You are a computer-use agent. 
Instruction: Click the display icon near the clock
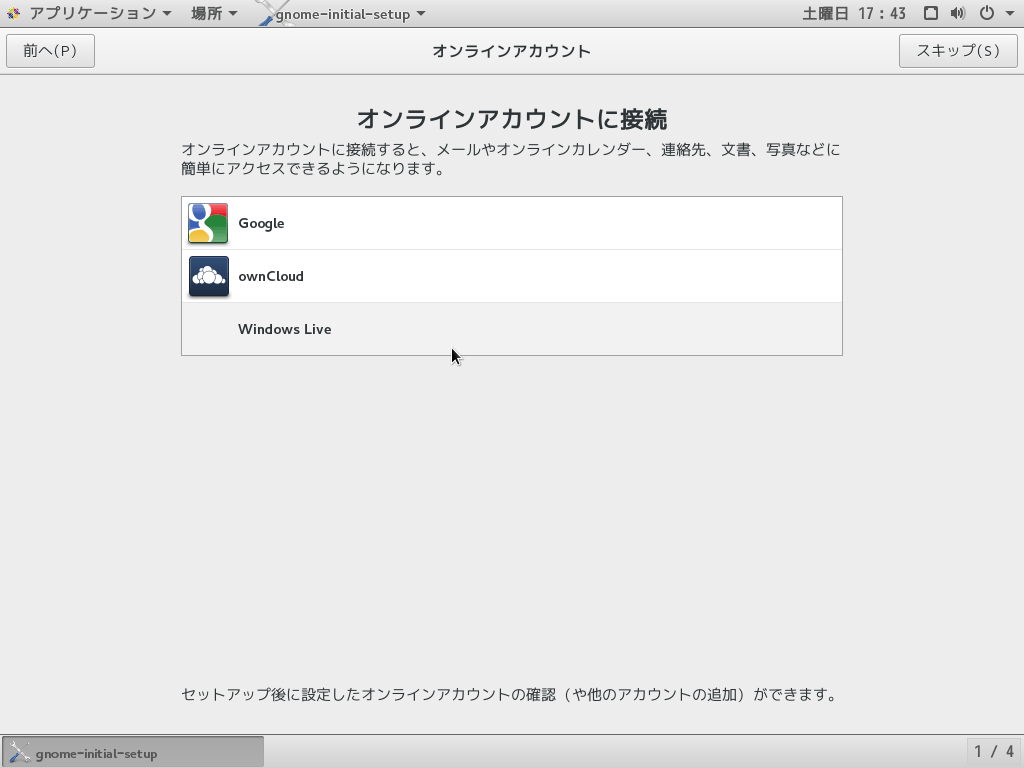[x=930, y=13]
